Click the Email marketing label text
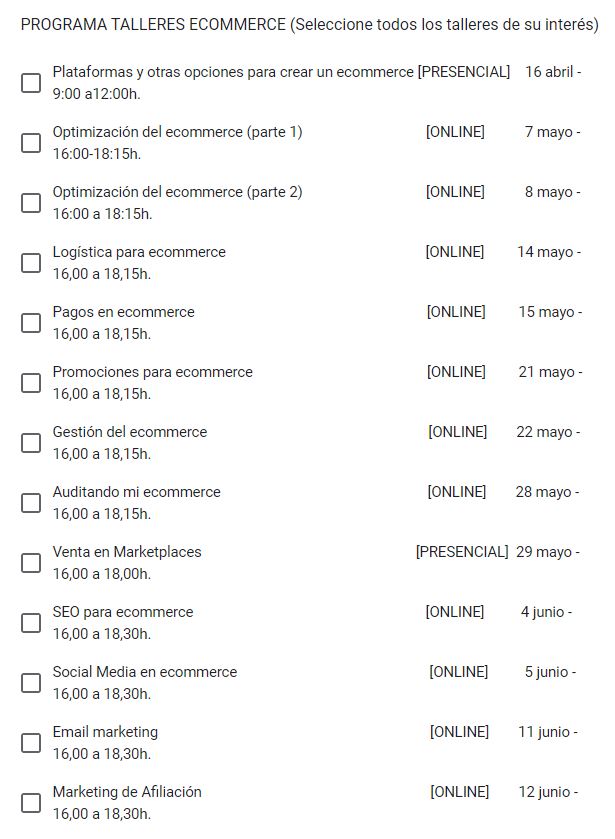 105,732
